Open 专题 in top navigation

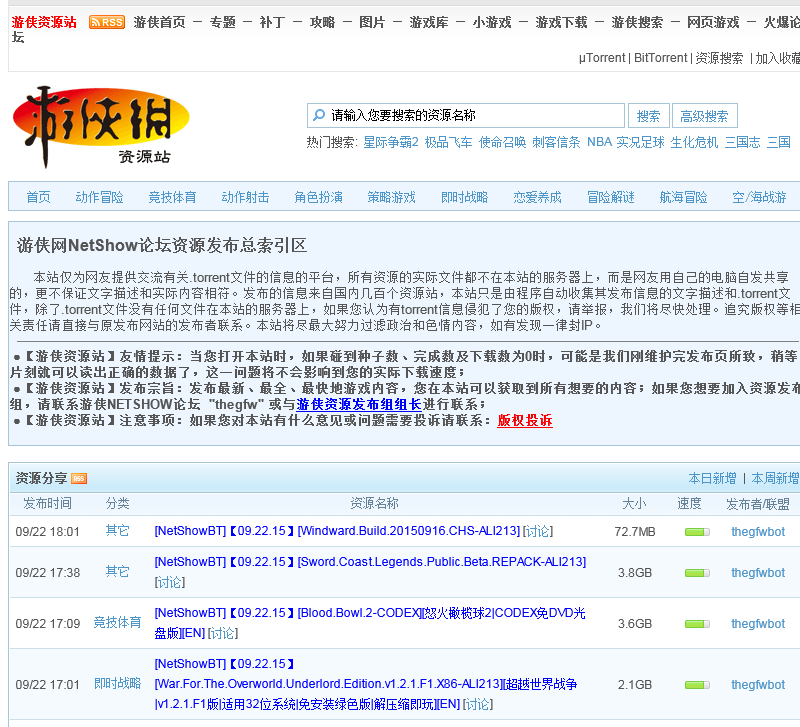pyautogui.click(x=222, y=22)
